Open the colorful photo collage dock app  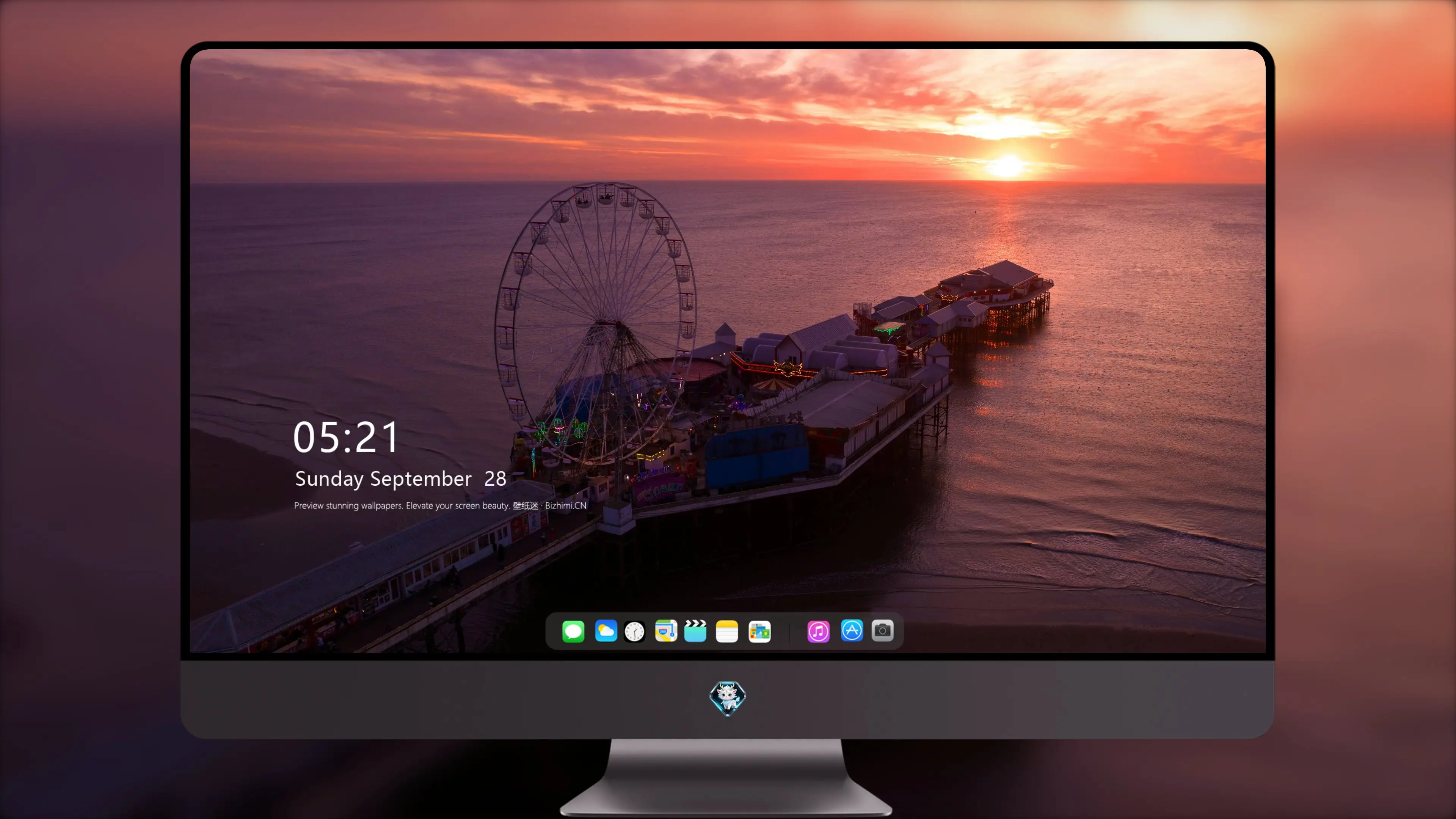click(759, 631)
